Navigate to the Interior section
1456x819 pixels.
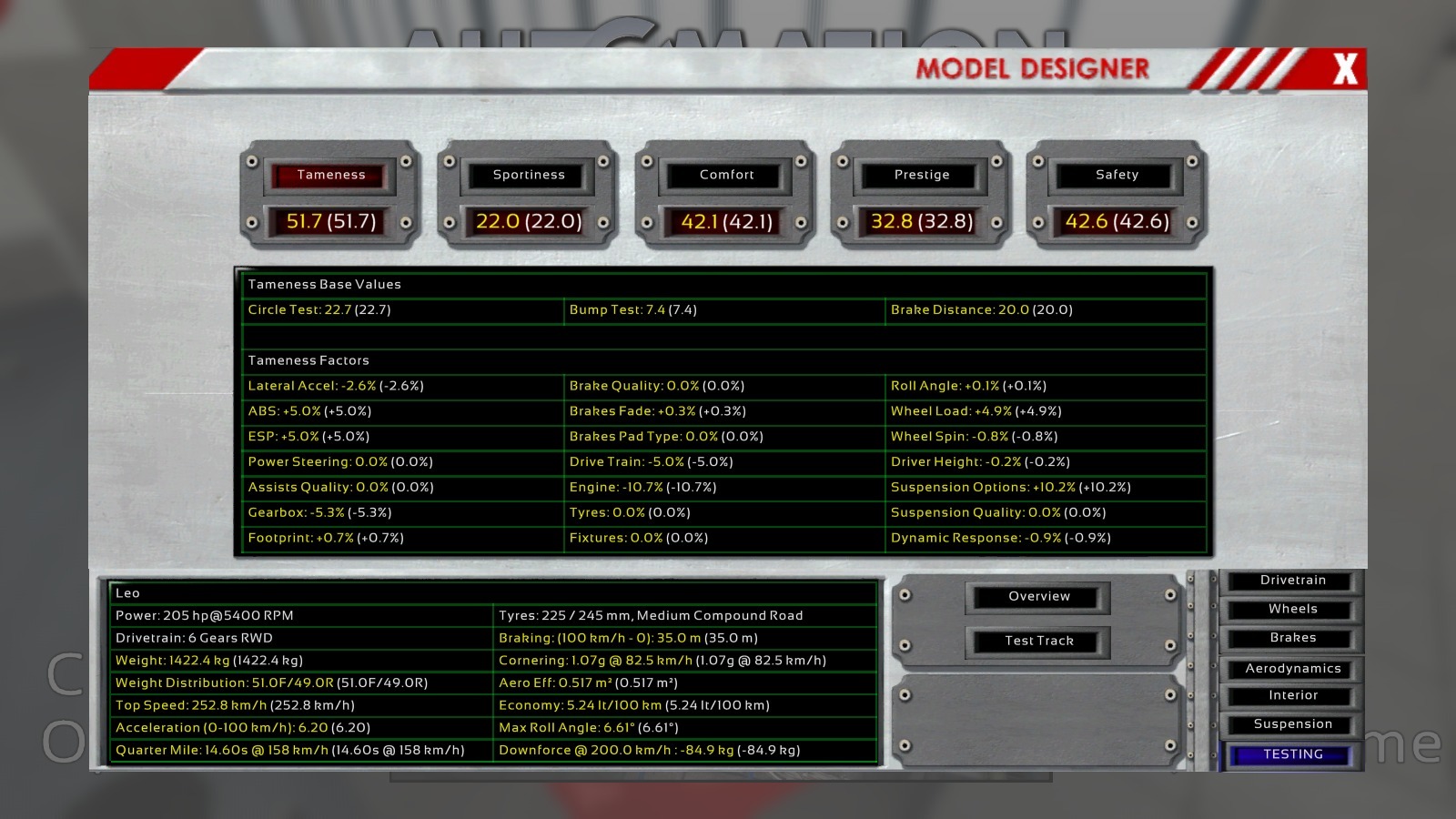click(x=1292, y=695)
